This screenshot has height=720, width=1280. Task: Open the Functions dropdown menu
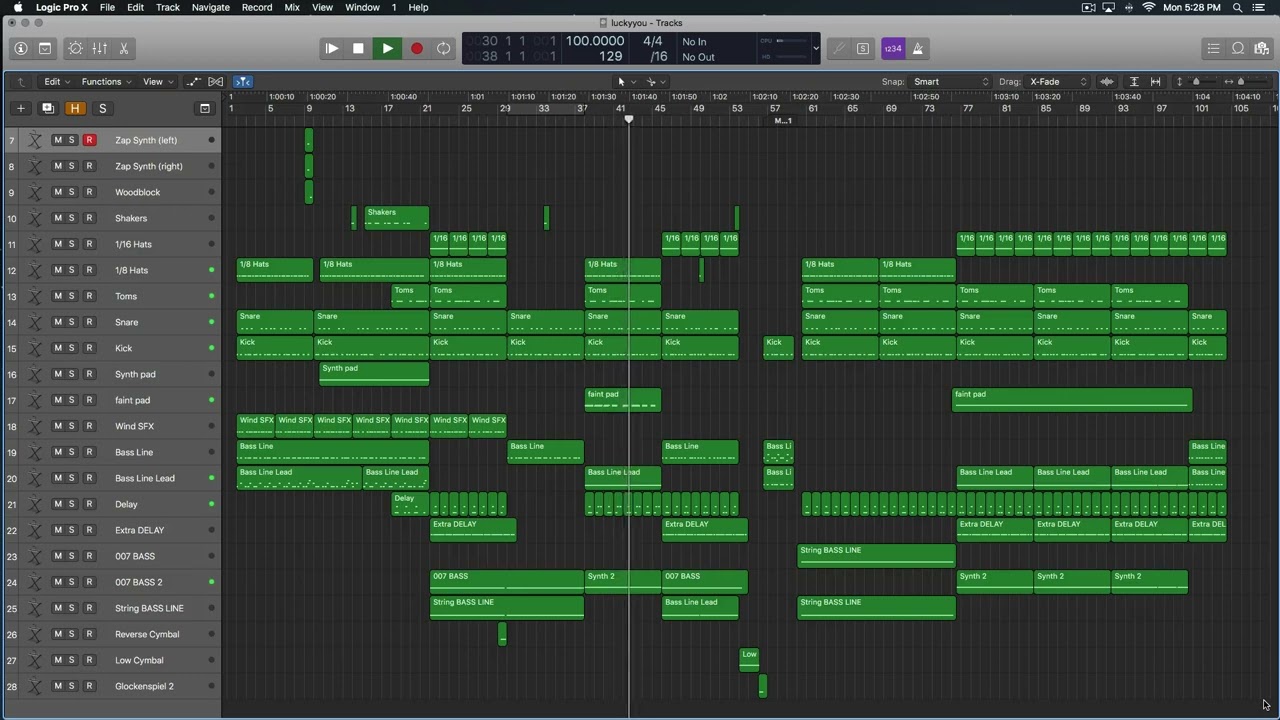[105, 81]
